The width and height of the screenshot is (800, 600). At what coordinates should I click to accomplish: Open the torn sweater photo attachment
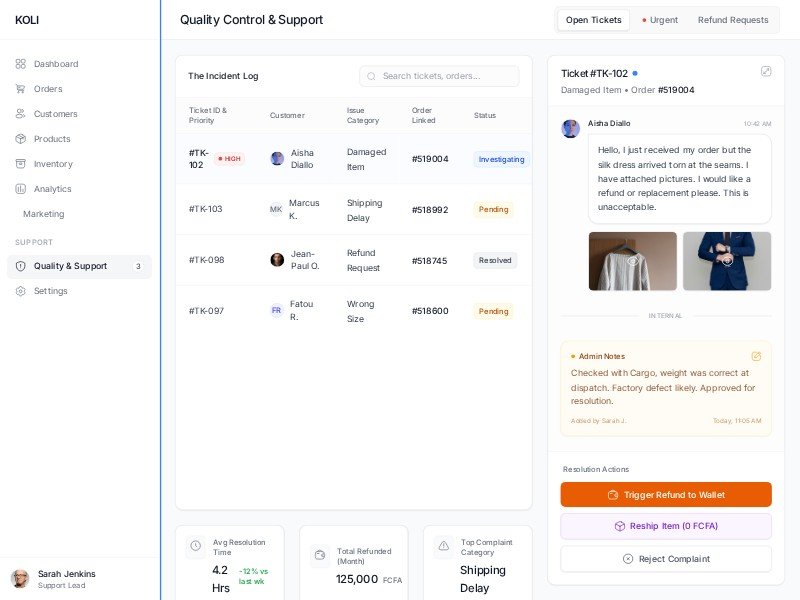(x=632, y=261)
